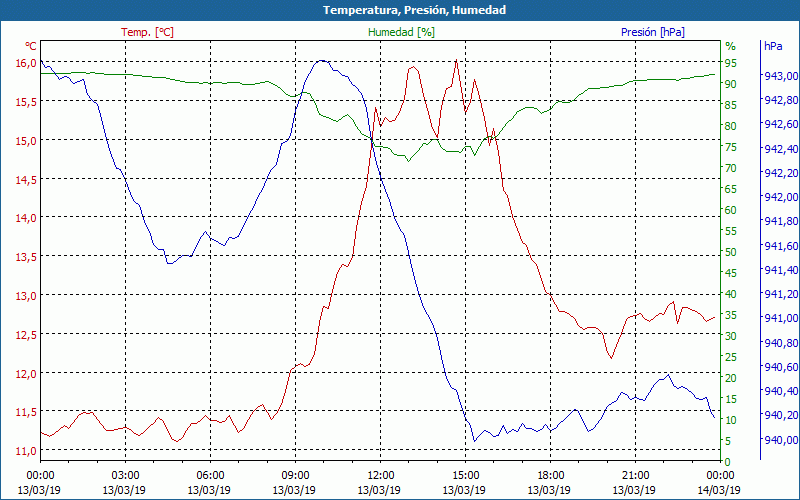Click the 35 humidity axis value
This screenshot has width=800, height=500.
[731, 315]
